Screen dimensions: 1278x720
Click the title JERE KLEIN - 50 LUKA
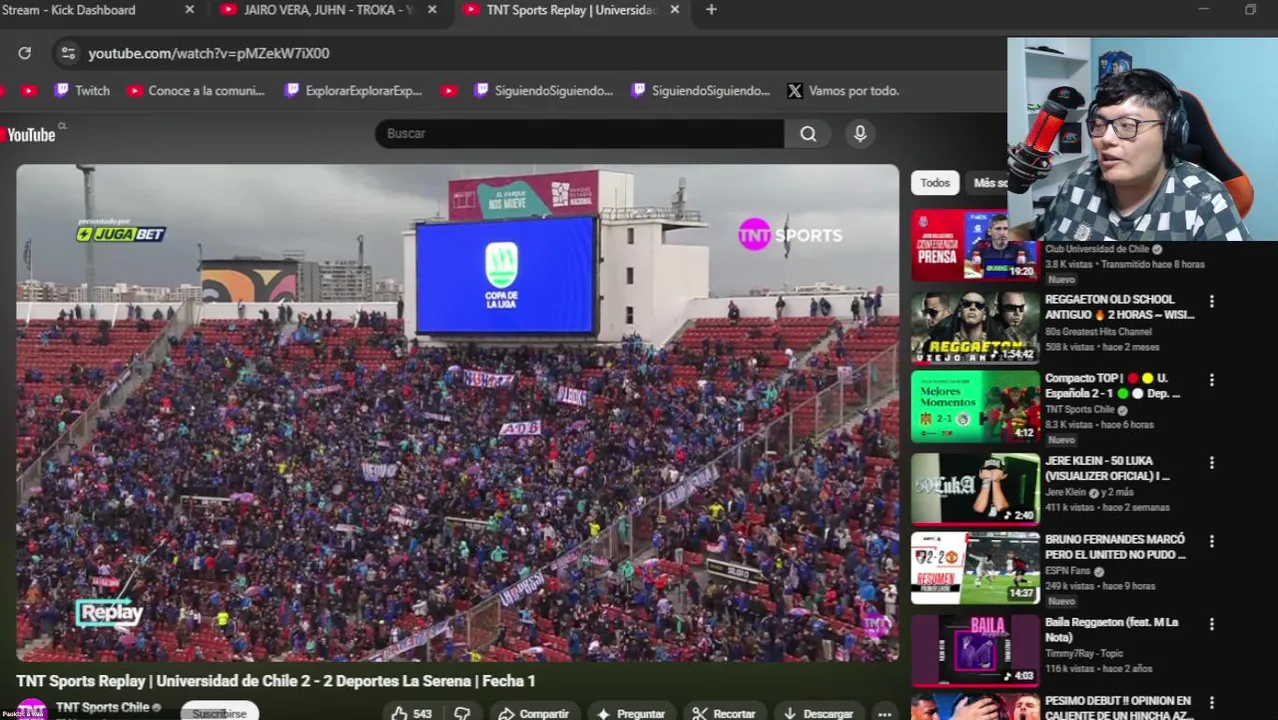pyautogui.click(x=1107, y=468)
